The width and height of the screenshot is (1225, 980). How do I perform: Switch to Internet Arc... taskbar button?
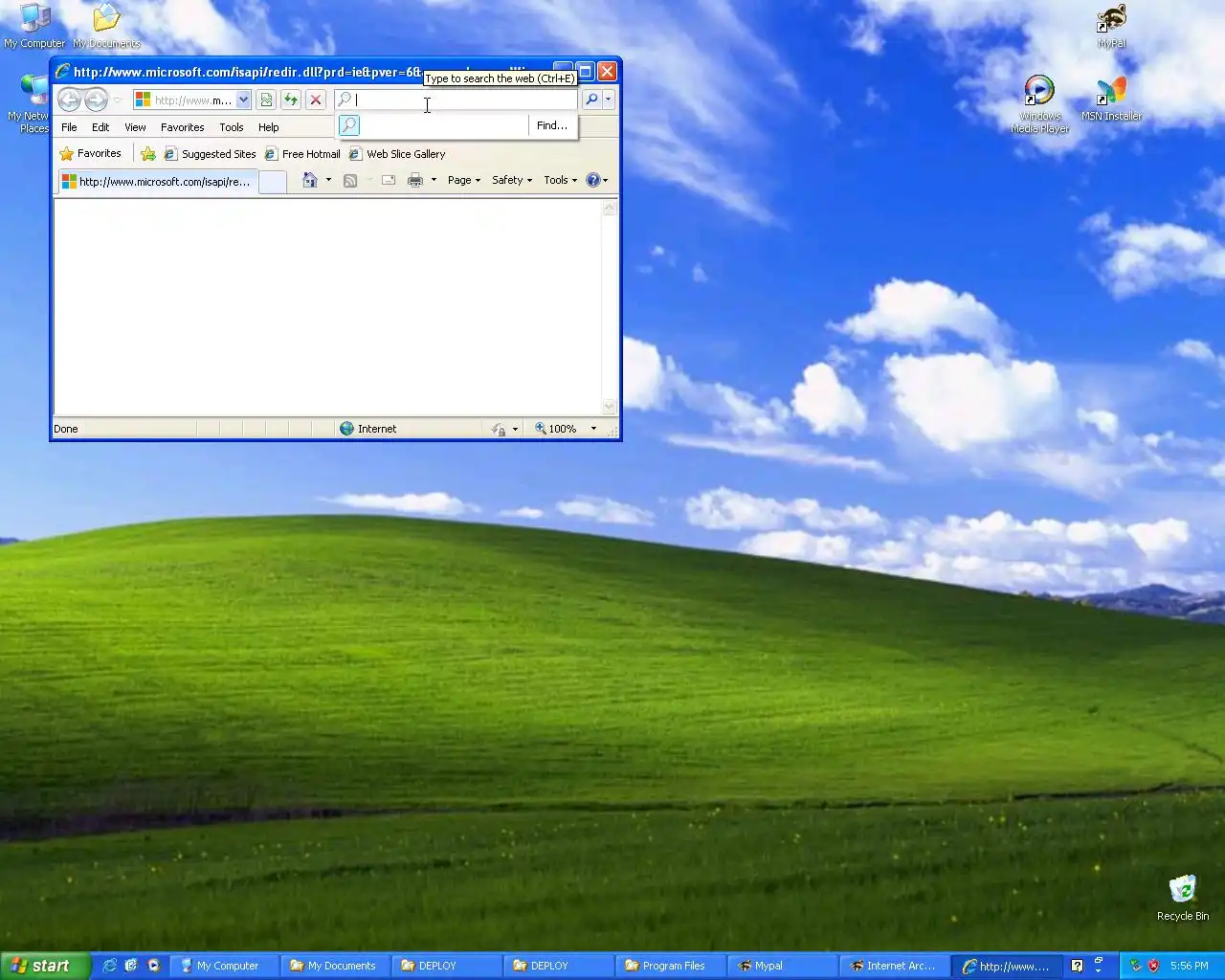tap(895, 966)
